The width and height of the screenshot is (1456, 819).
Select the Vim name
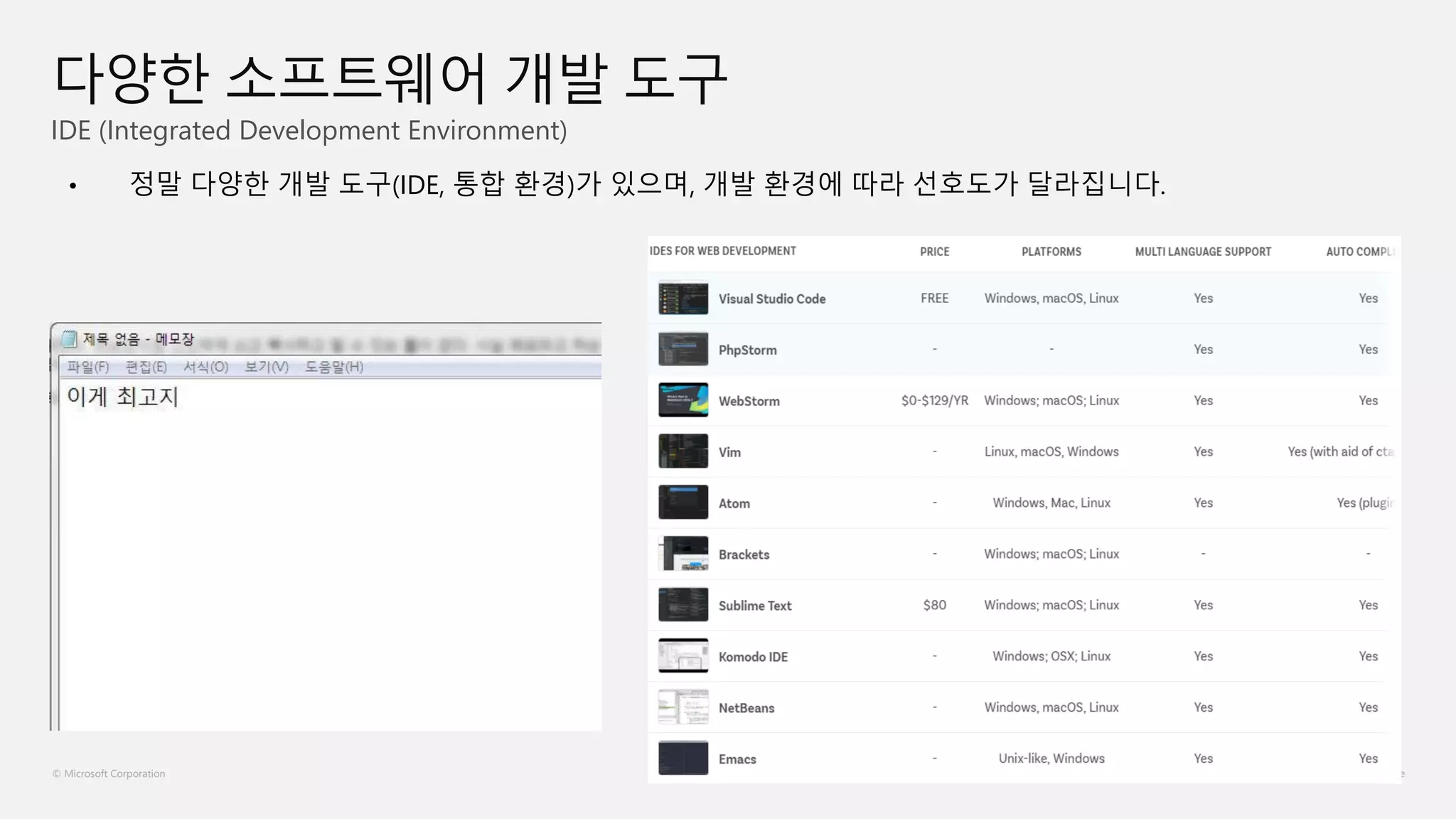click(x=729, y=452)
